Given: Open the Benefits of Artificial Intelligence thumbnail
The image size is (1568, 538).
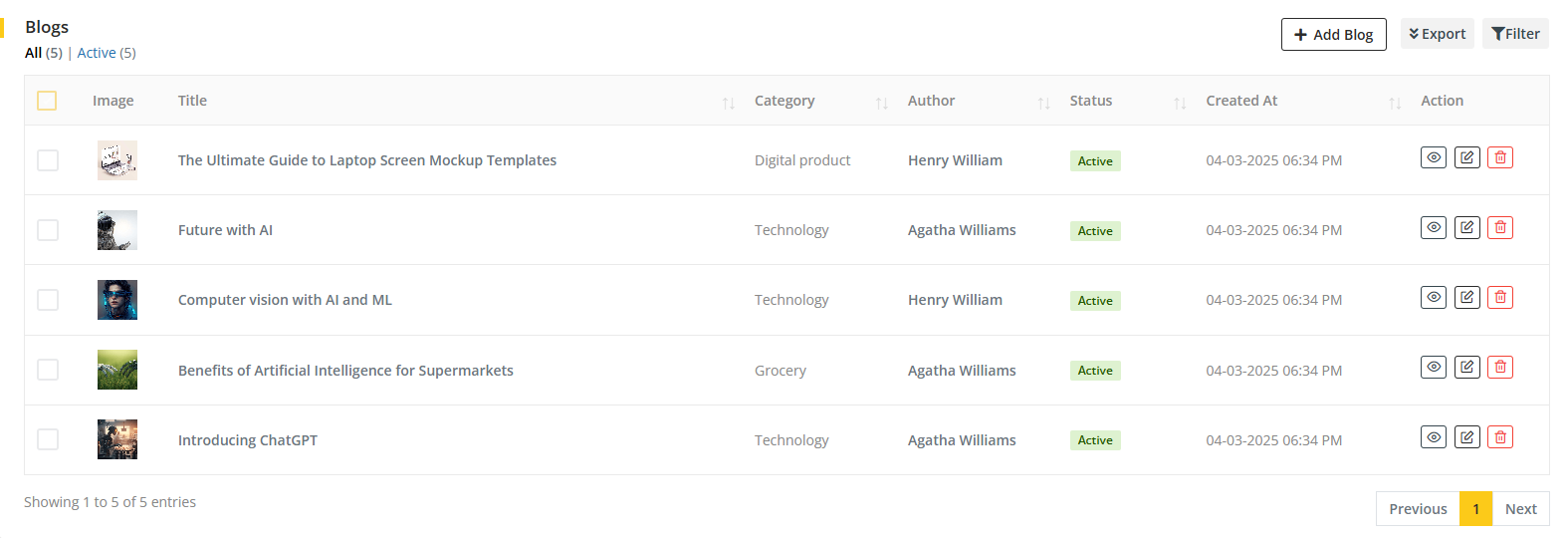Looking at the screenshot, I should pos(117,370).
